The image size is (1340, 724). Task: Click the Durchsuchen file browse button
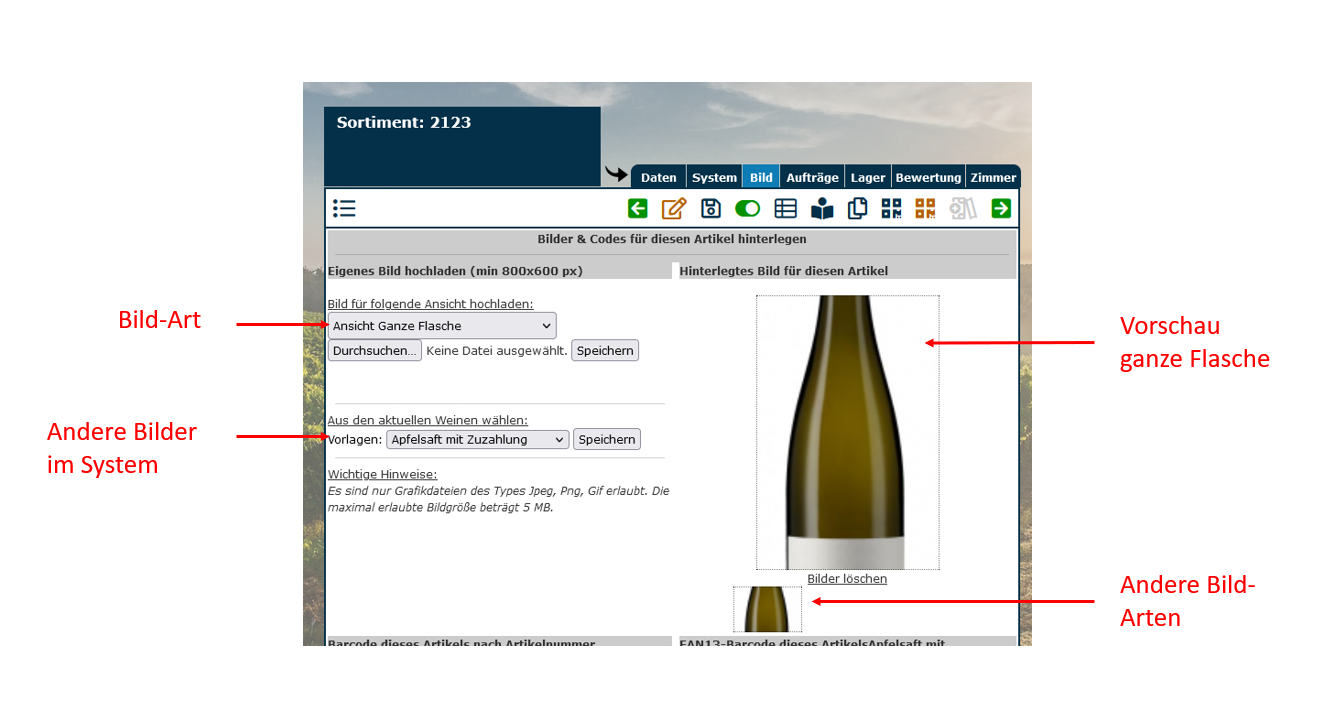coord(375,351)
